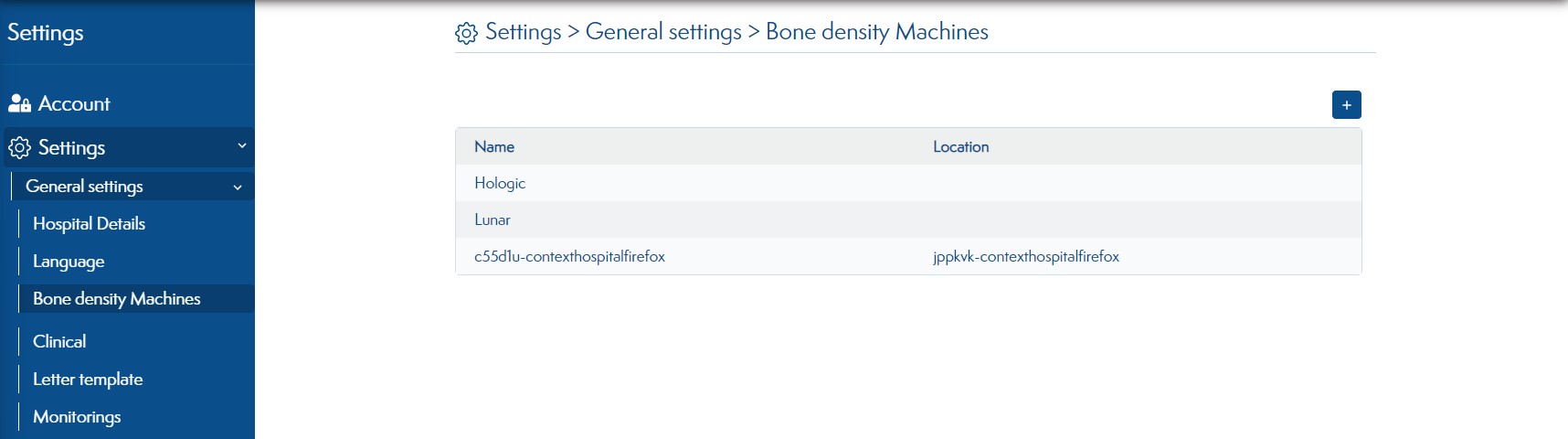Click the jppkvk-contexthospitalfirefox location cell

point(1026,256)
